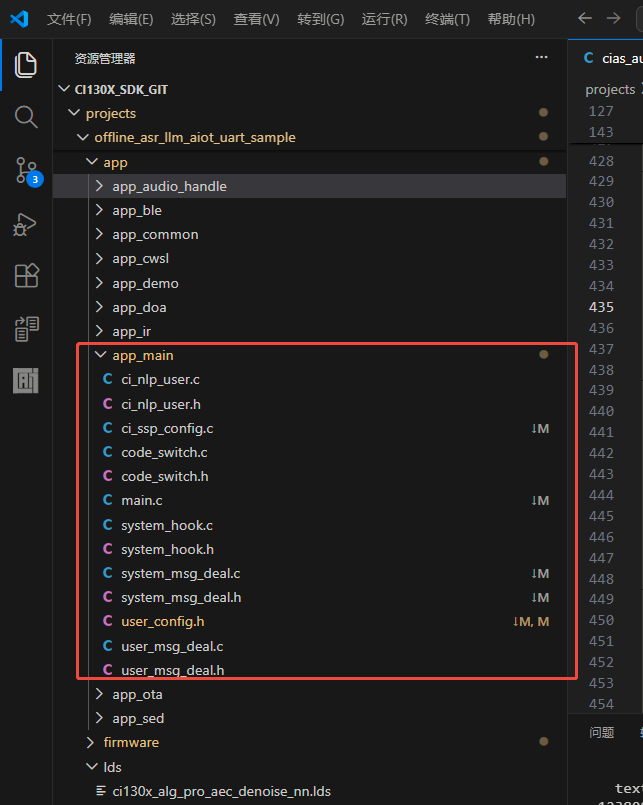Open the explorer more actions ellipsis

pos(542,58)
